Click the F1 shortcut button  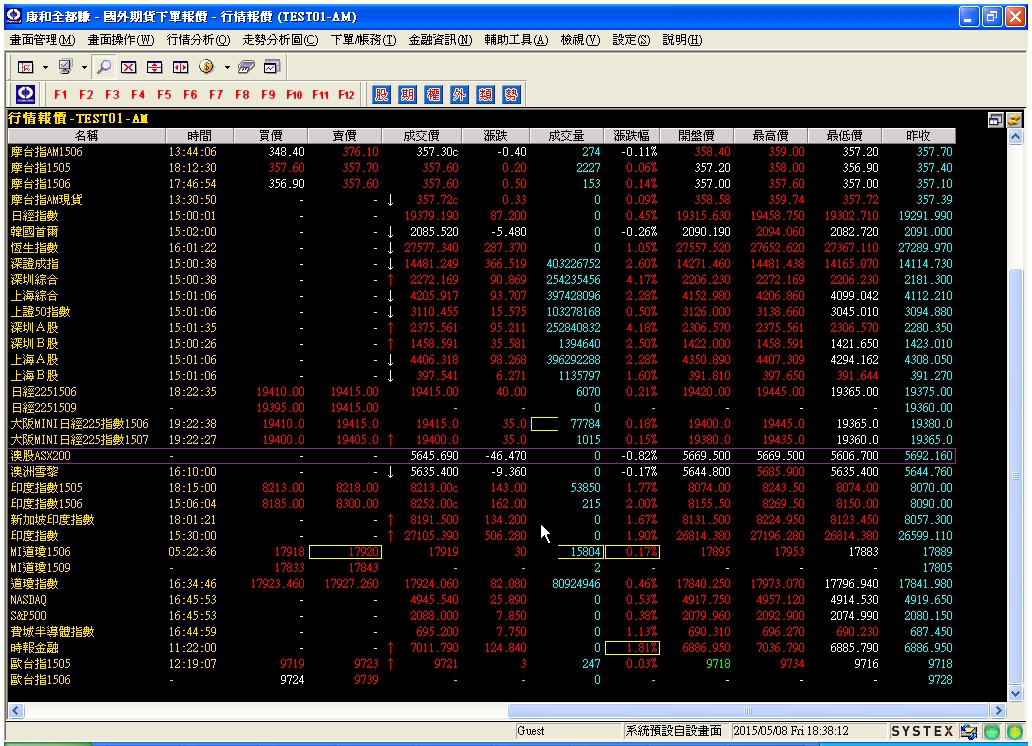tap(61, 95)
